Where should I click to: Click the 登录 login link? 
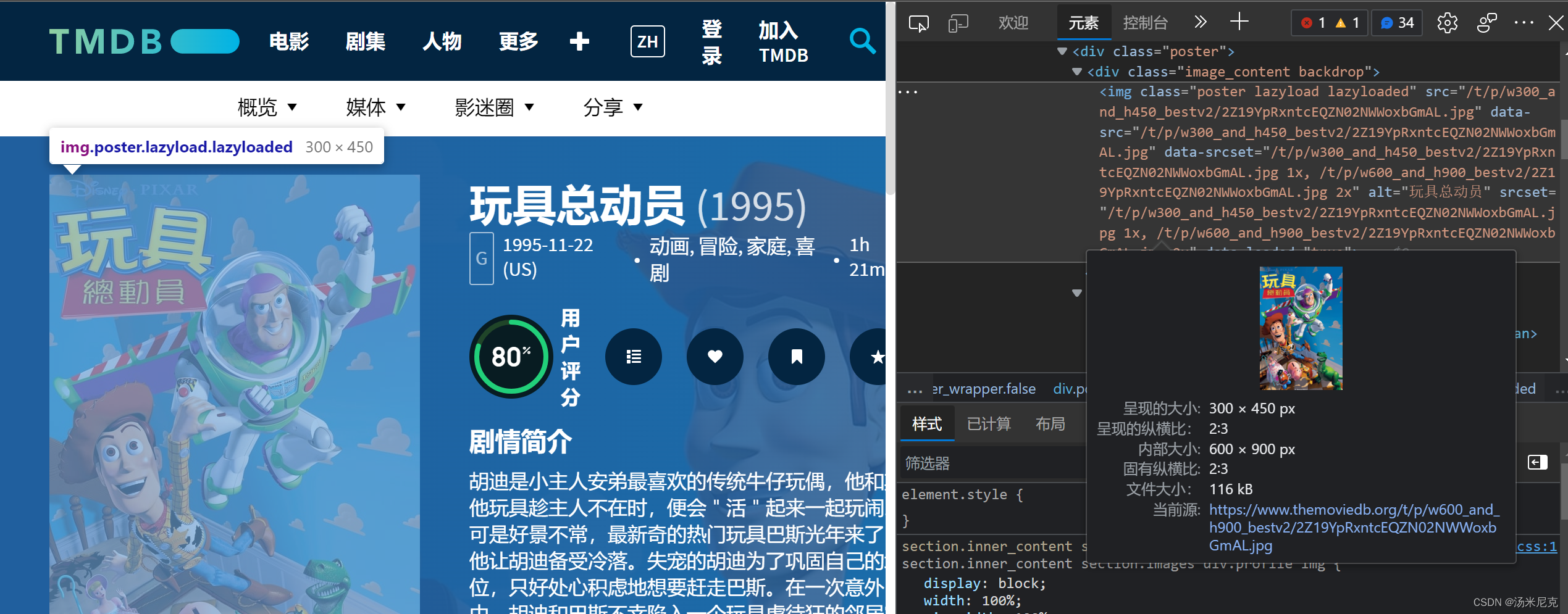pyautogui.click(x=711, y=42)
